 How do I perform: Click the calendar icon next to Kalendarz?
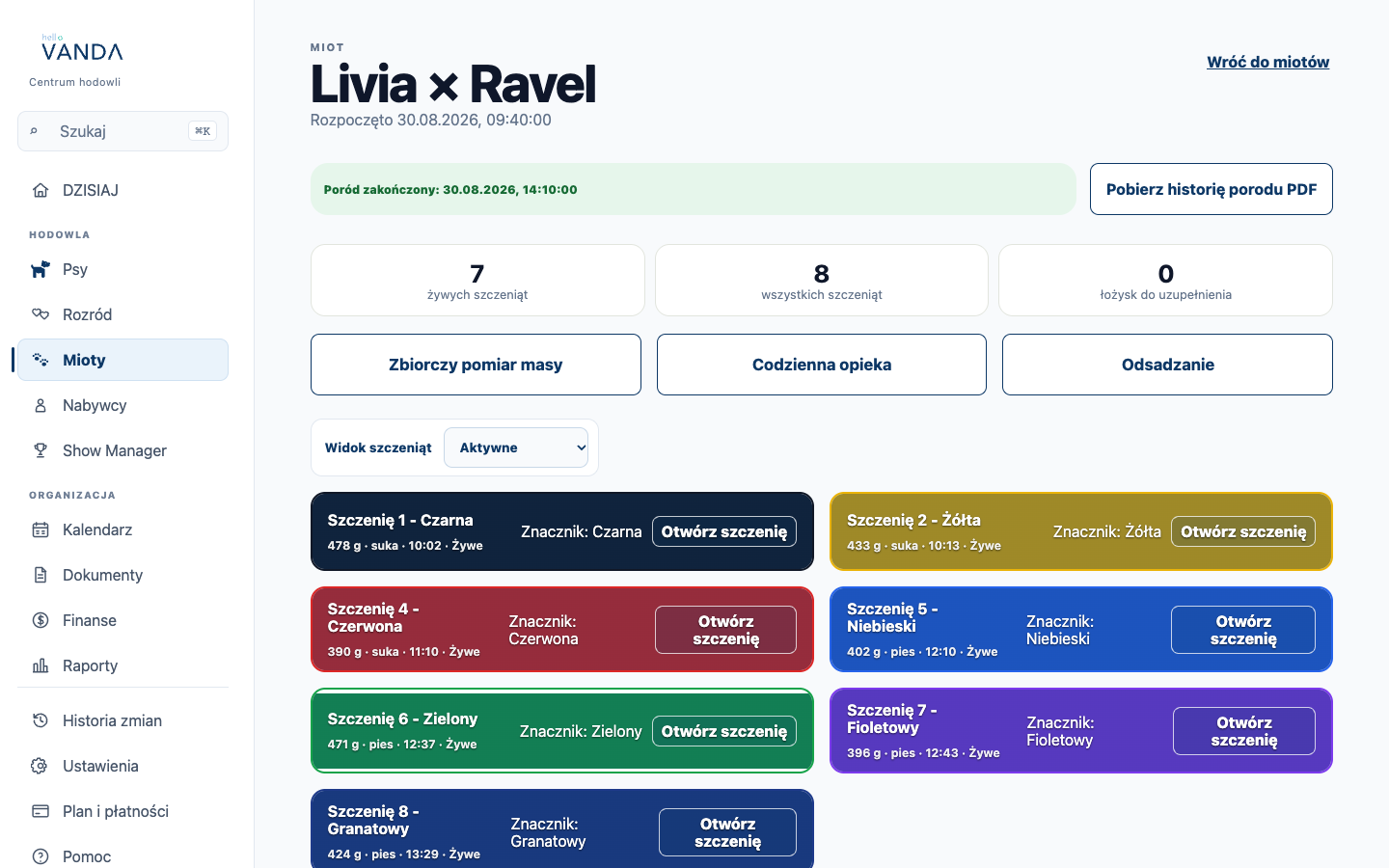click(x=41, y=529)
